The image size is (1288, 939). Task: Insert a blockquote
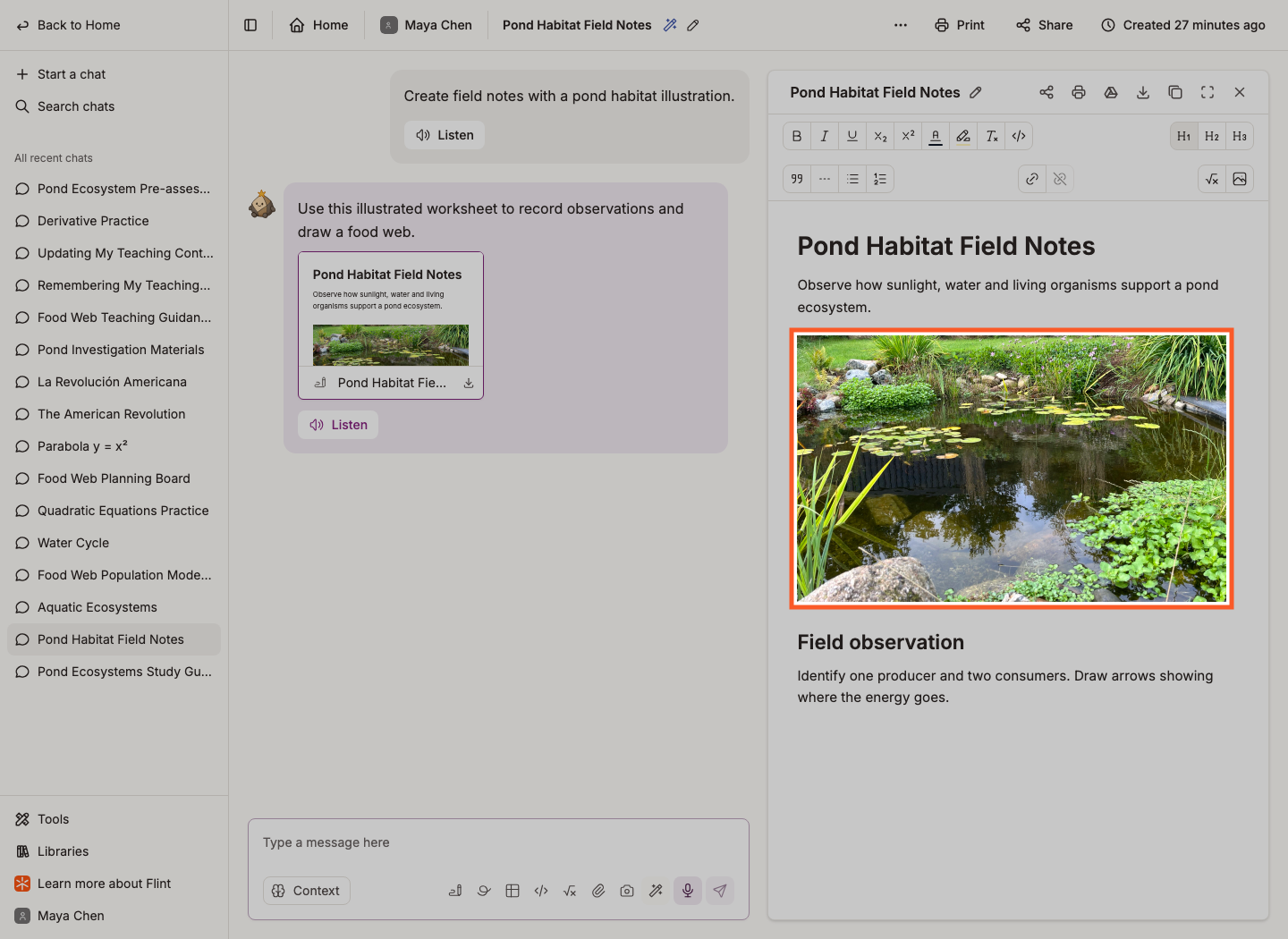797,179
